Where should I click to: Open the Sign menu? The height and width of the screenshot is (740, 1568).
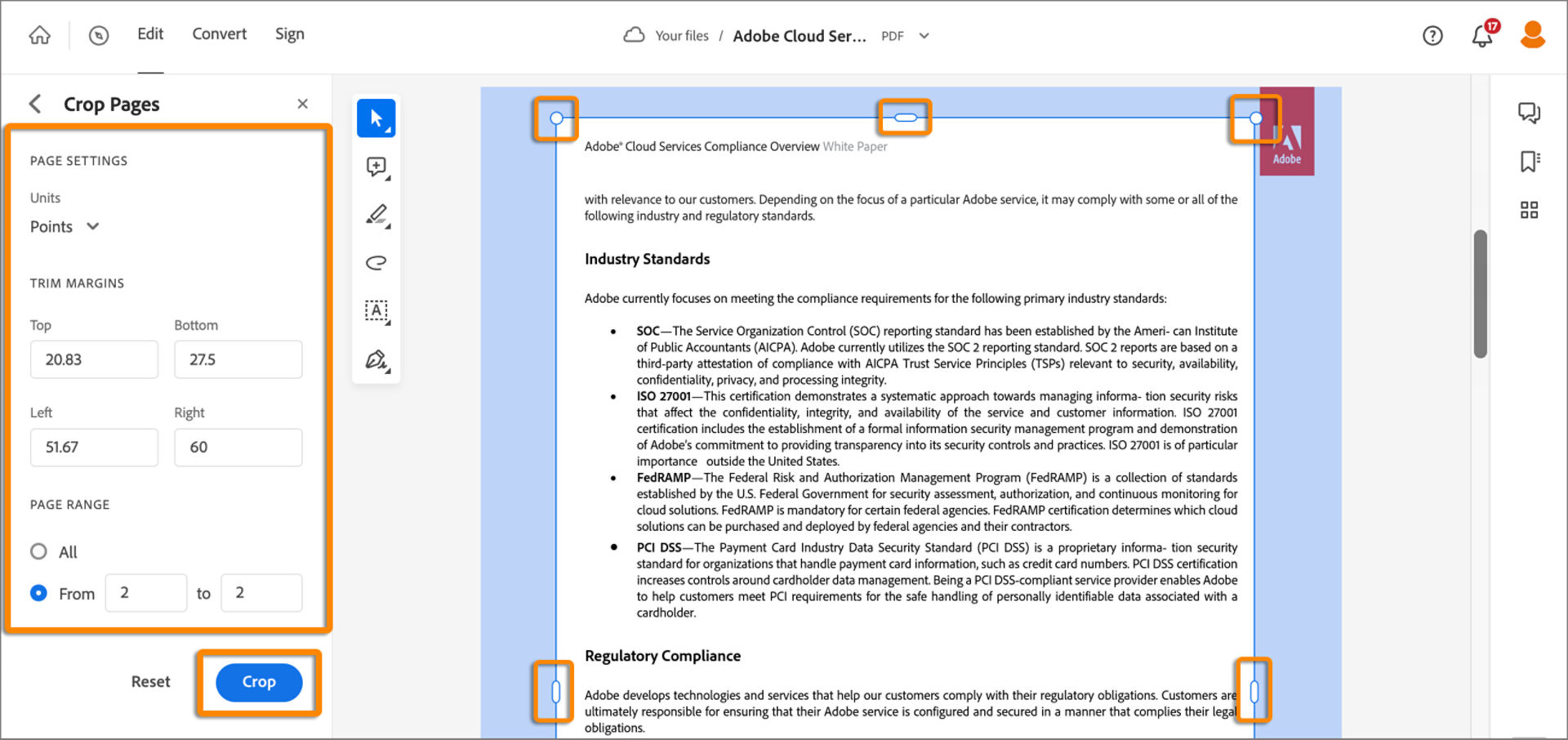pos(290,34)
